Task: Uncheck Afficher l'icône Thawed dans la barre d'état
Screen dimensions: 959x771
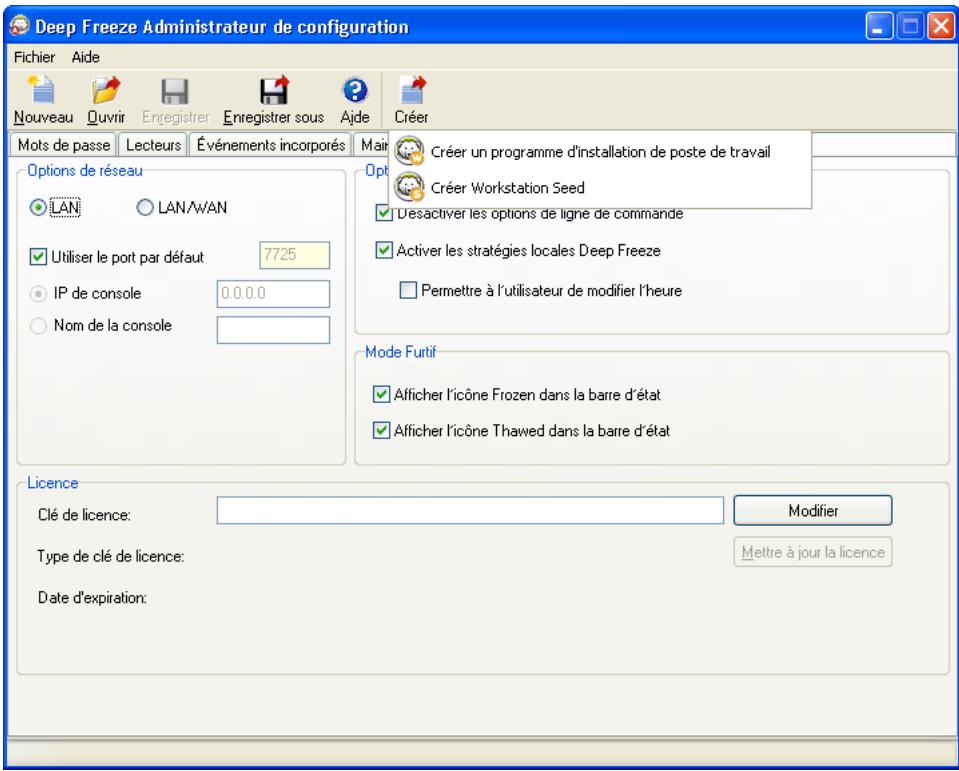Action: pos(381,430)
